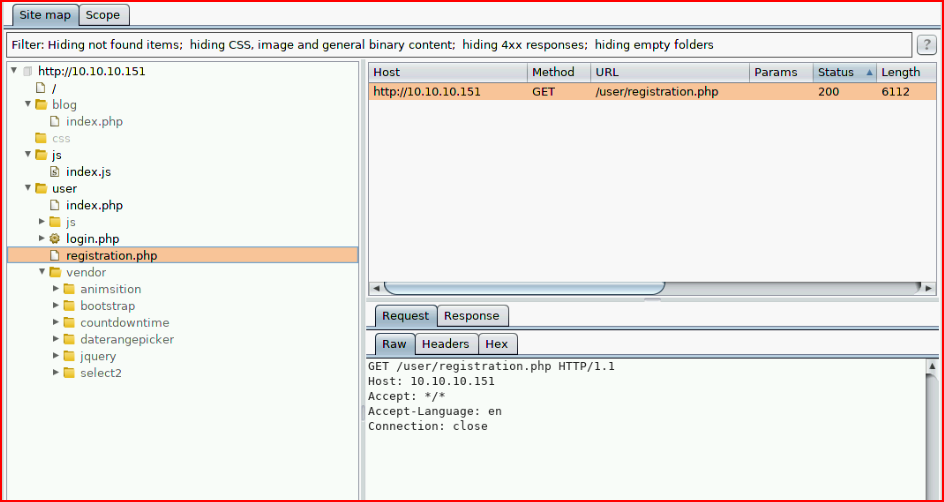Expand the jquery folder
The image size is (944, 502).
(x=56, y=356)
